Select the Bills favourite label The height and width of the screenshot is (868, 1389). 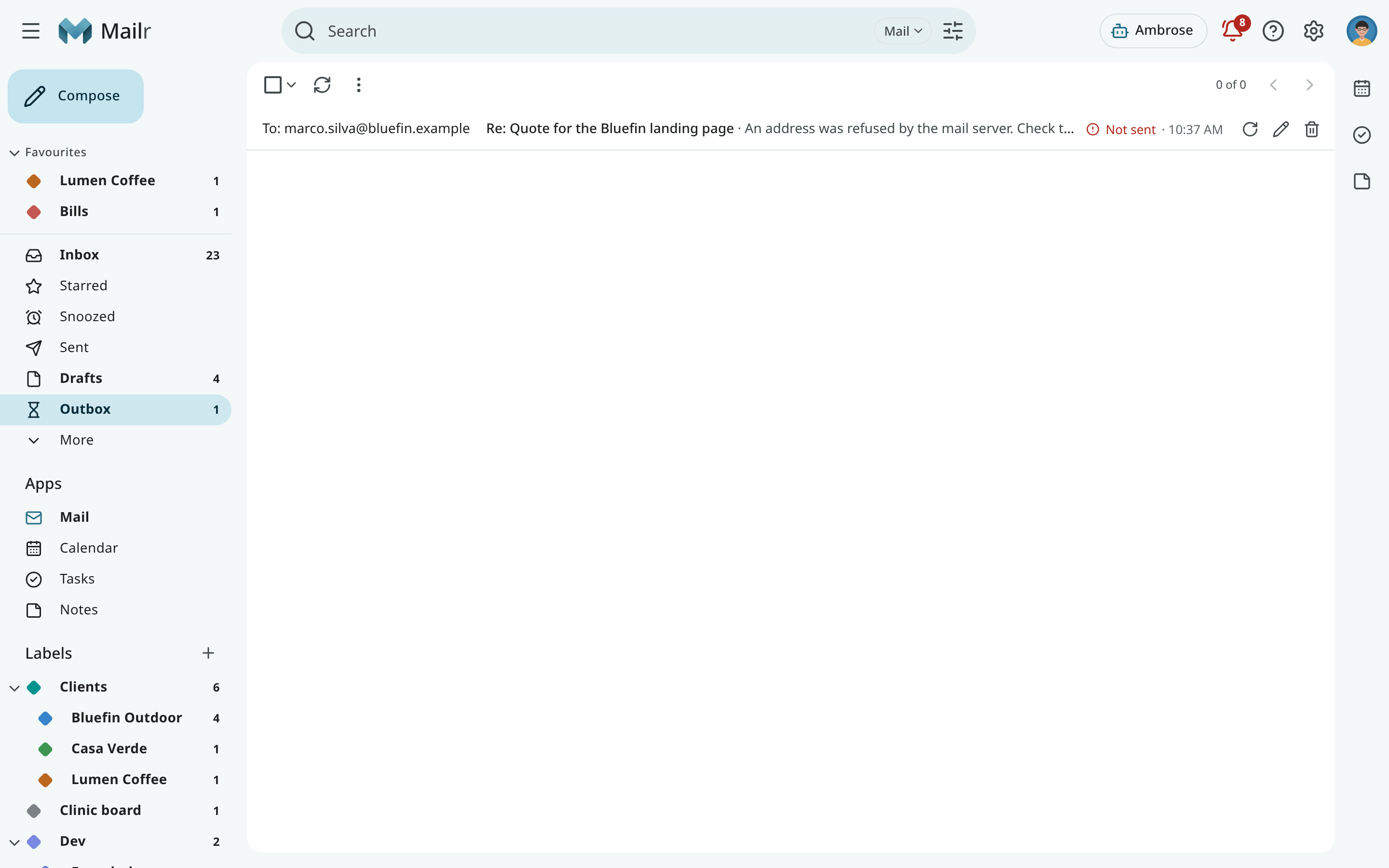tap(115, 212)
